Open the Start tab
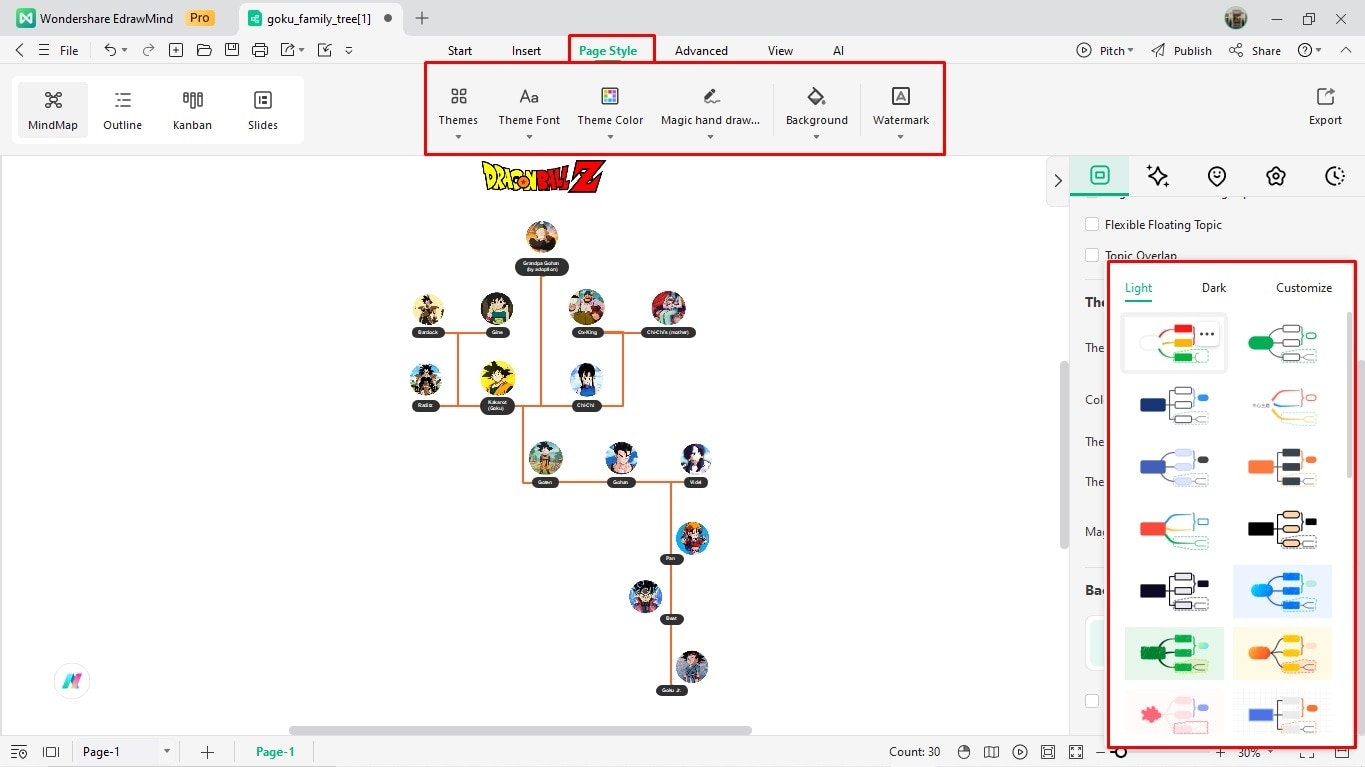The image size is (1365, 767). click(x=460, y=51)
